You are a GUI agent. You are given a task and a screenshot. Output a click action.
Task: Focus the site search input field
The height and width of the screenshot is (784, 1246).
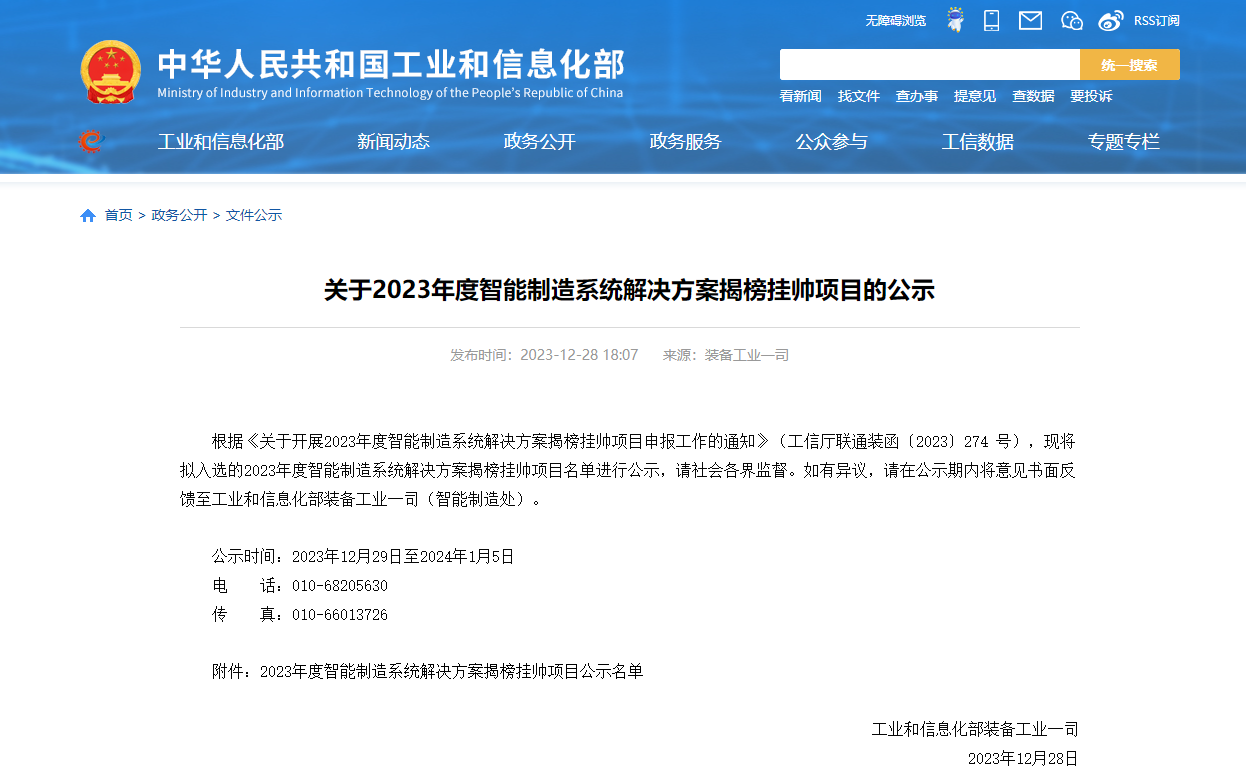click(929, 65)
